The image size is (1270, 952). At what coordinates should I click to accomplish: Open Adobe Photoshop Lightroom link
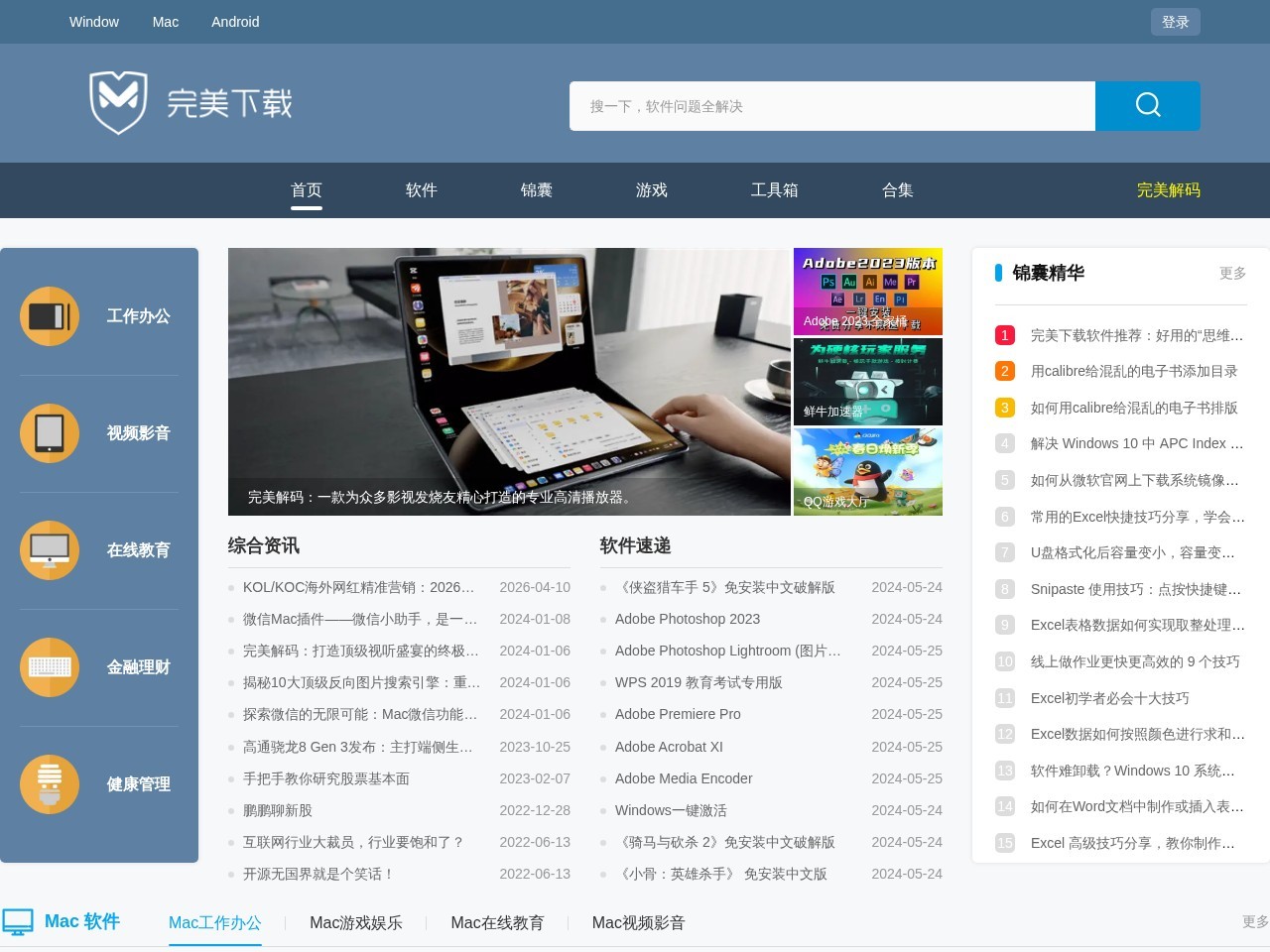(728, 651)
